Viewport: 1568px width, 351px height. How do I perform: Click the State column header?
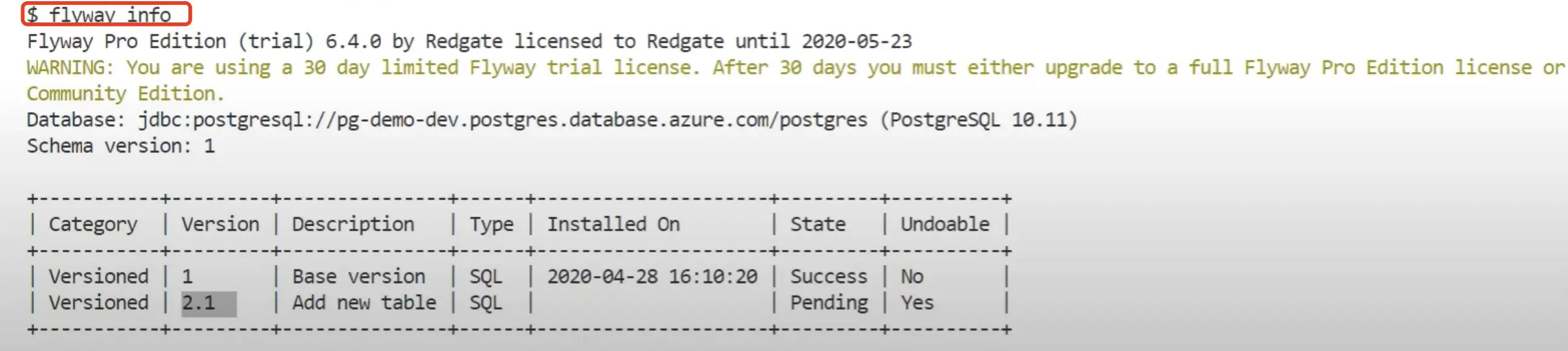817,225
